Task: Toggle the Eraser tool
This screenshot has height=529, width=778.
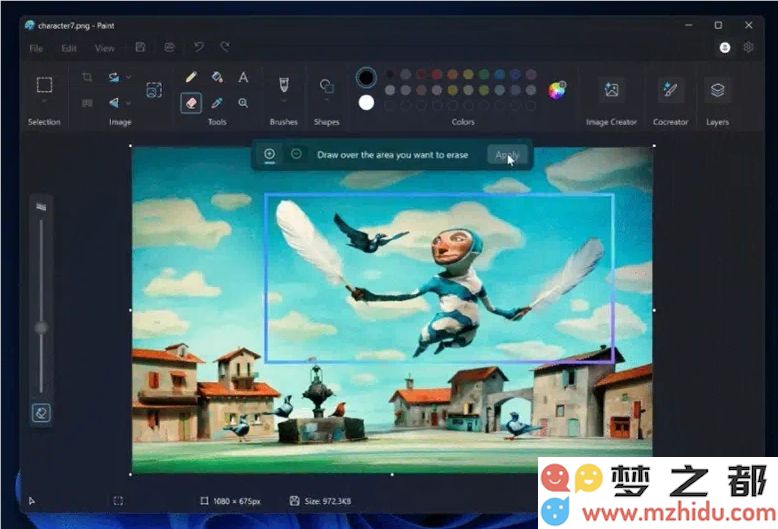Action: [x=191, y=103]
